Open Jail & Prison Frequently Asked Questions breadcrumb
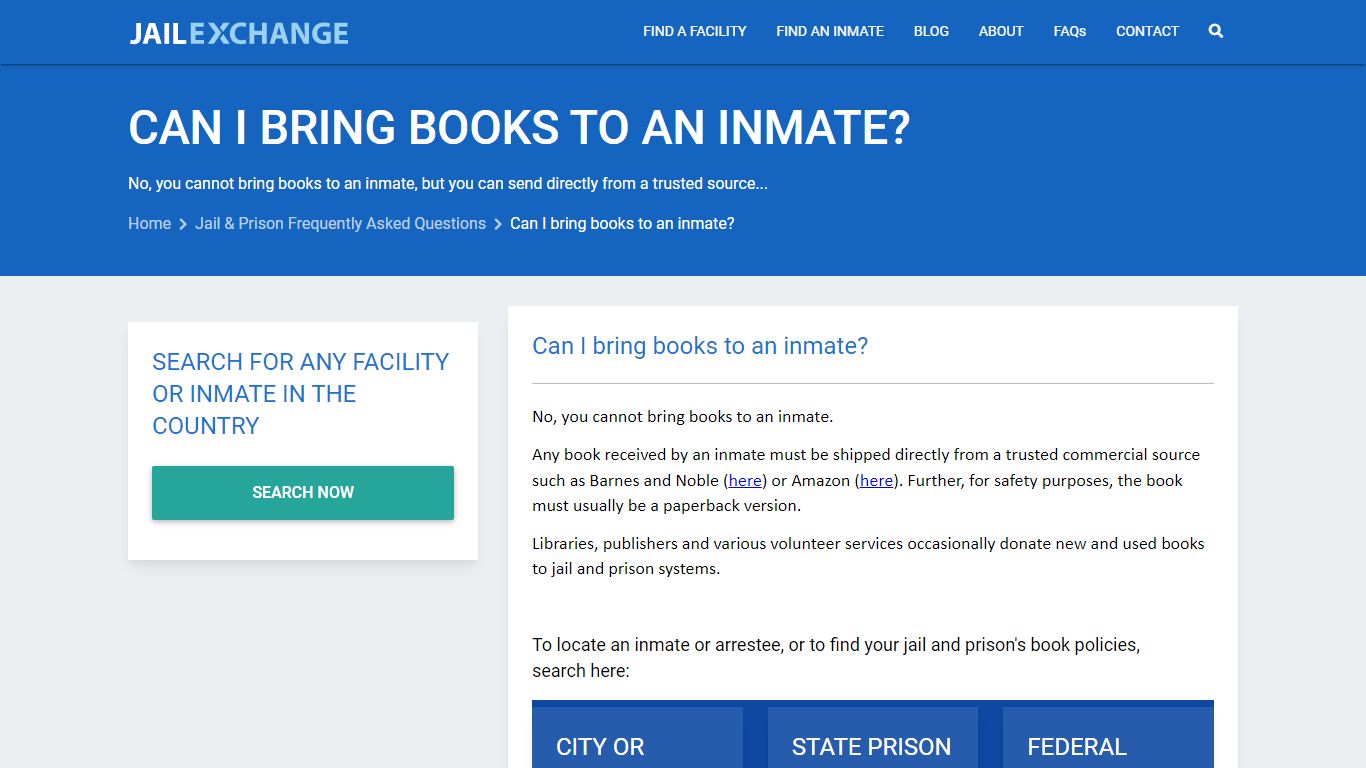1366x768 pixels. pyautogui.click(x=340, y=223)
